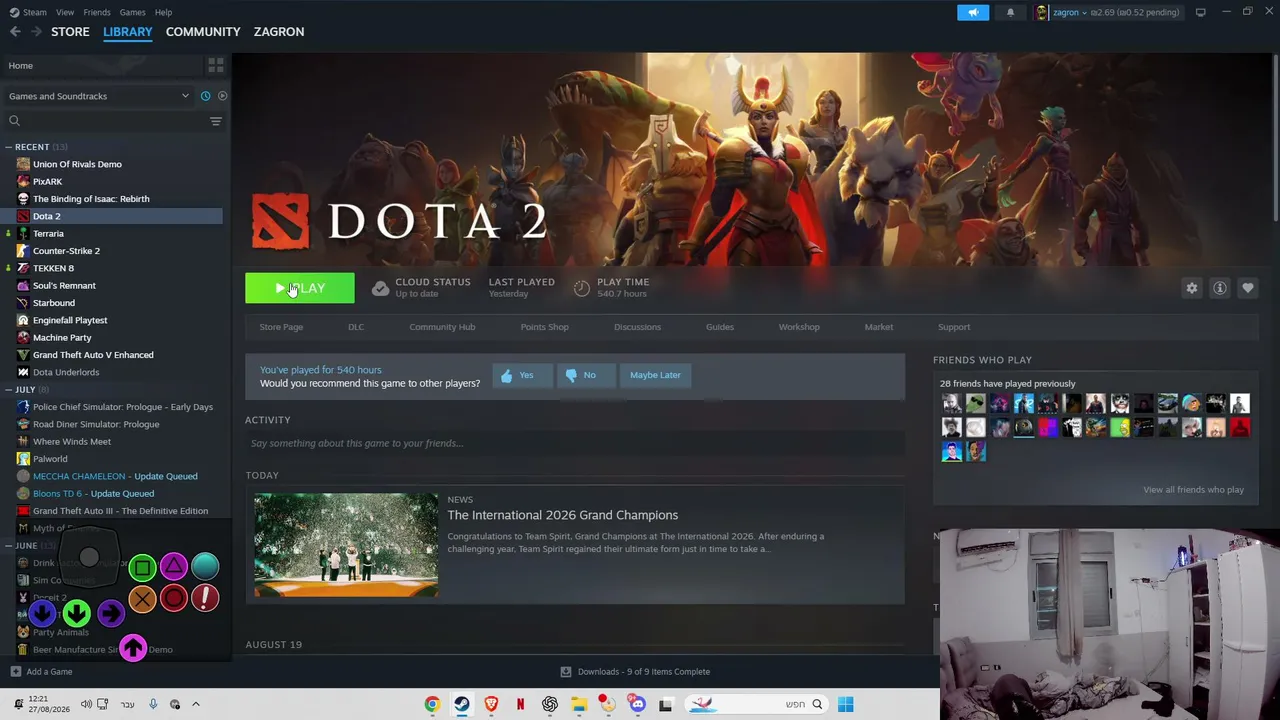Go forward with the navigation arrow
This screenshot has height=720, width=1280.
point(37,32)
